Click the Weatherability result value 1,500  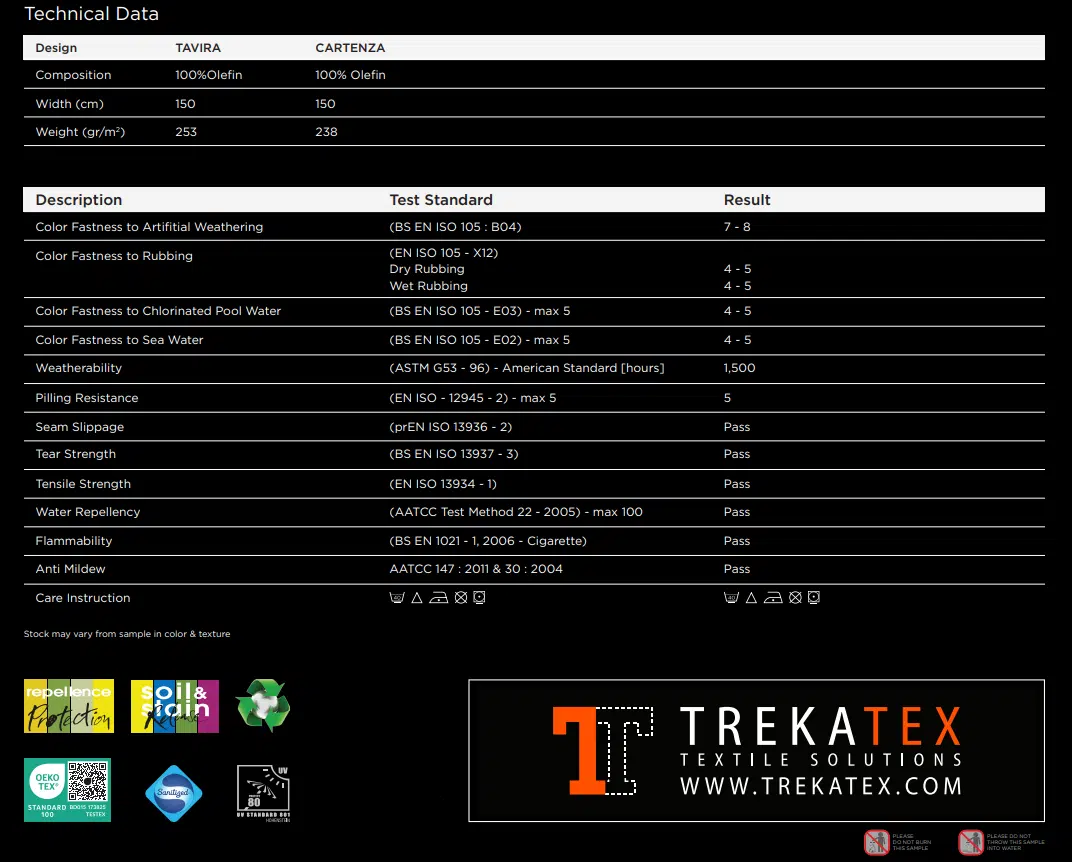tap(739, 368)
